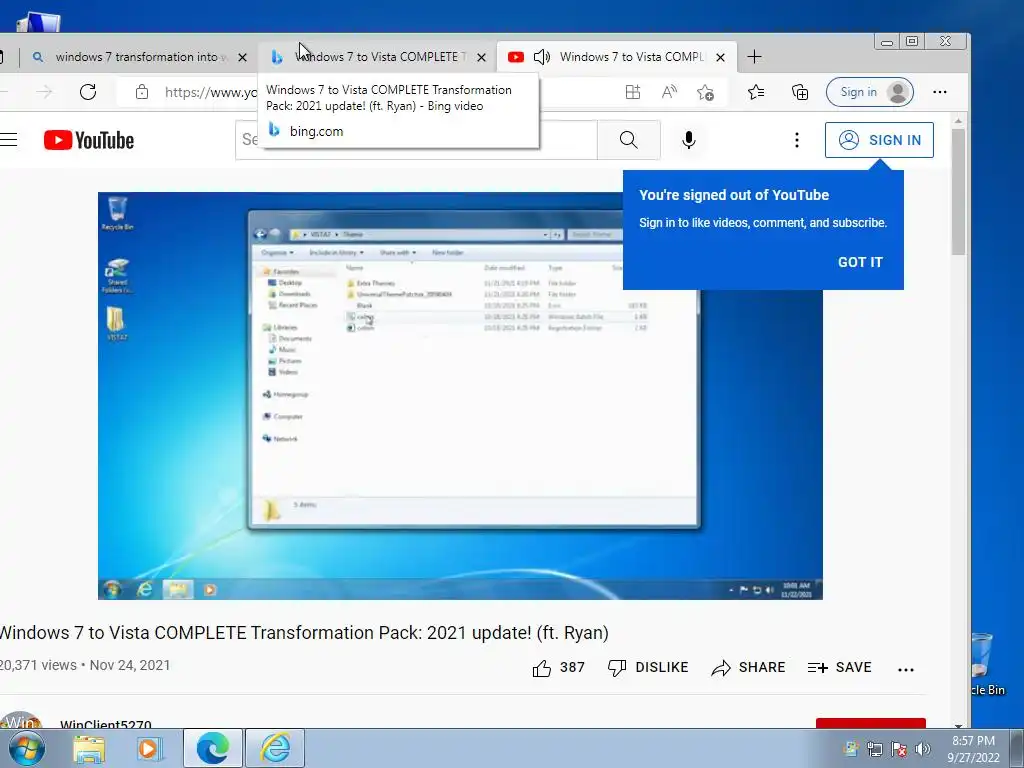Click YouTube SIGN IN button

click(x=879, y=140)
